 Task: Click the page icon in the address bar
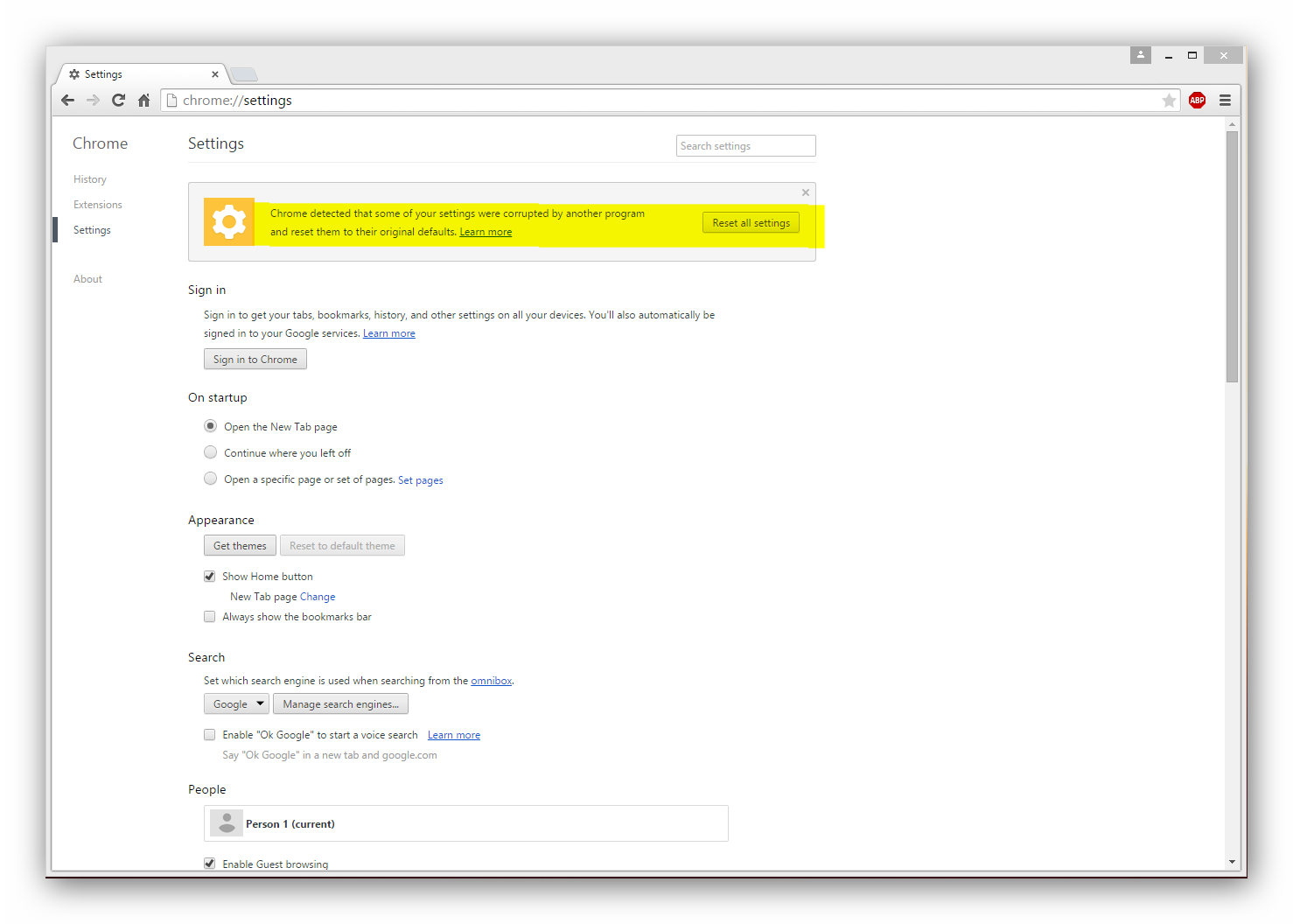pyautogui.click(x=172, y=101)
